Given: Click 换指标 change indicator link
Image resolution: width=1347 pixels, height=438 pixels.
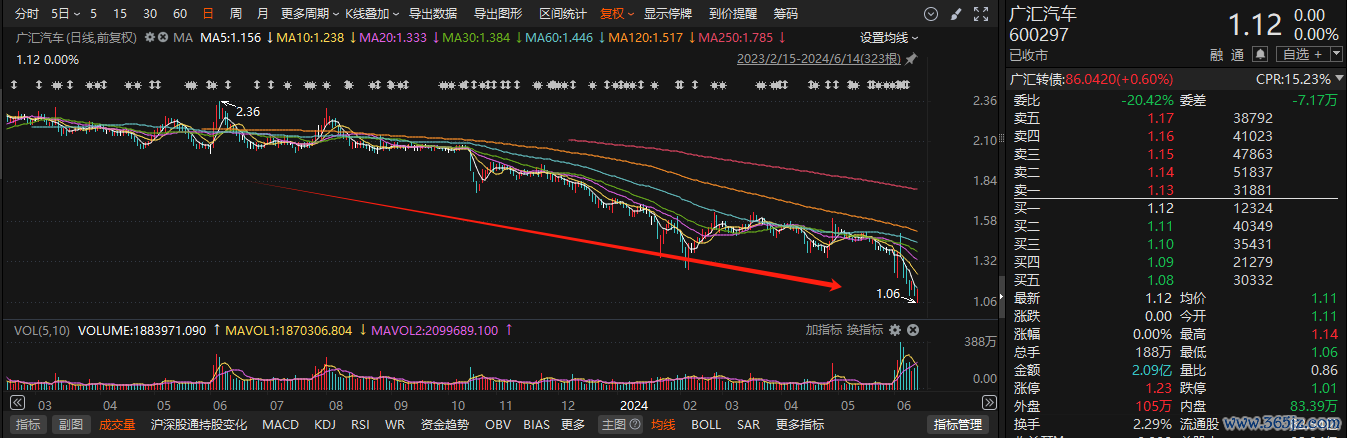Looking at the screenshot, I should pyautogui.click(x=865, y=330).
